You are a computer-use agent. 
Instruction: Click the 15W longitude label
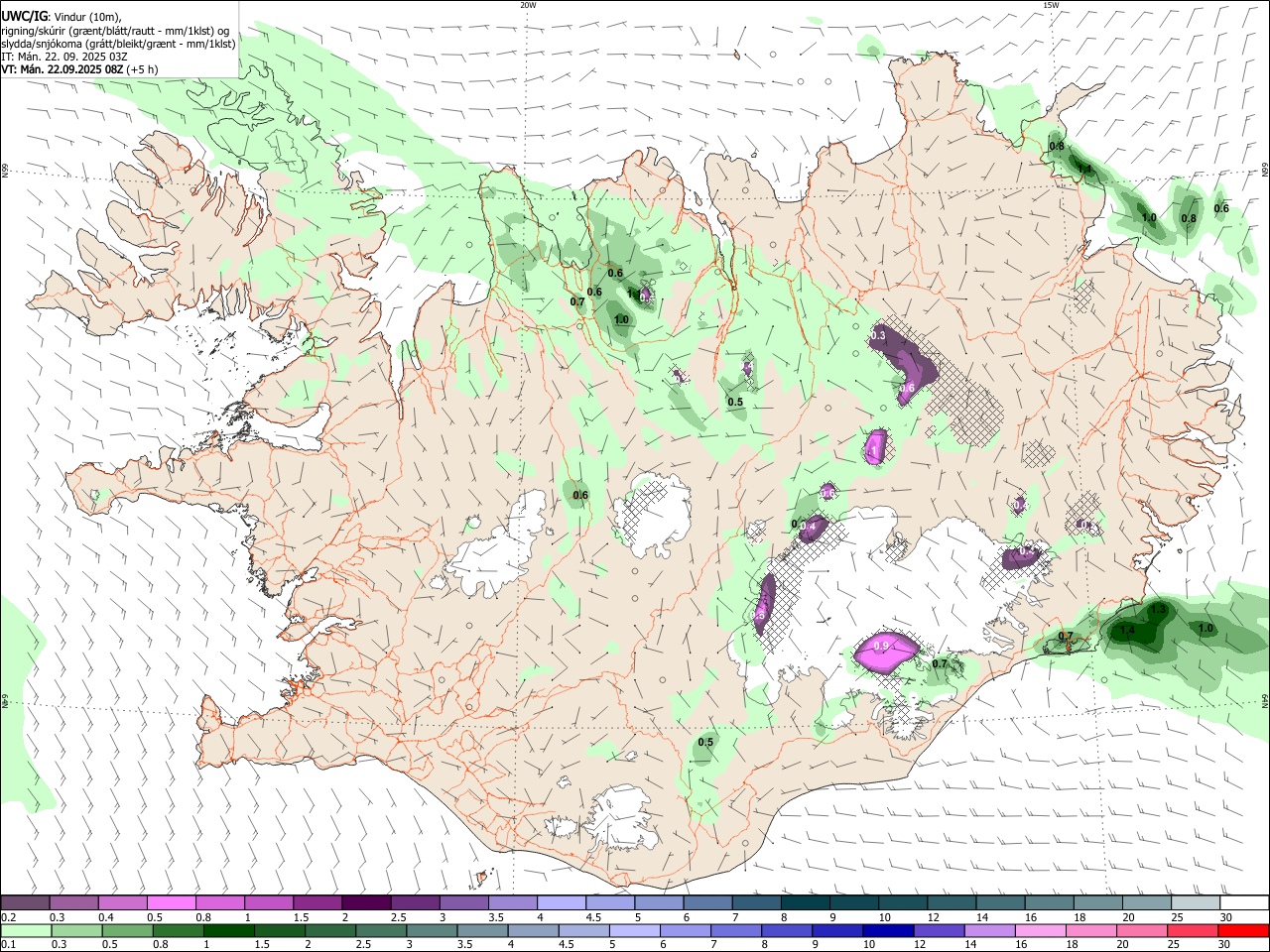1051,5
